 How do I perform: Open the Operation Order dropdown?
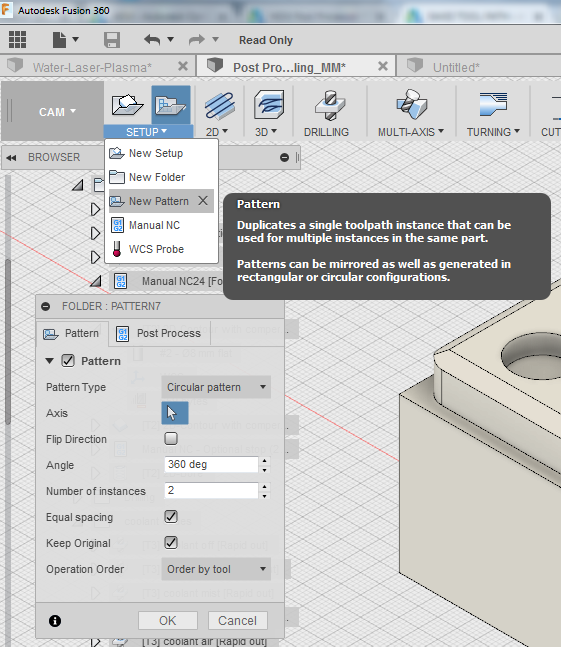(216, 569)
